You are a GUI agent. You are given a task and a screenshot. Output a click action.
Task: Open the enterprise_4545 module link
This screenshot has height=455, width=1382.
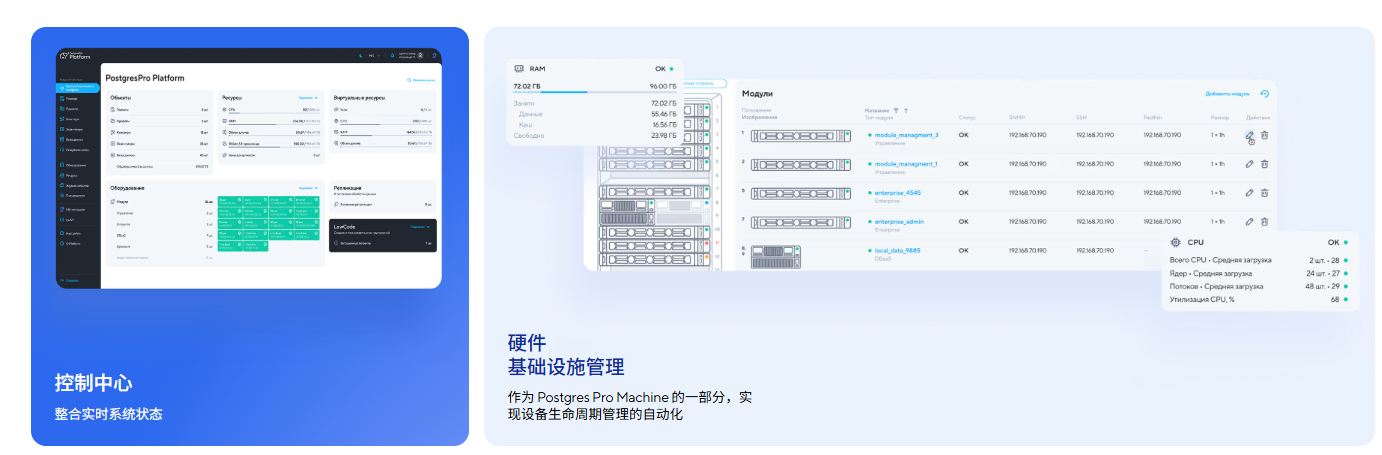899,192
